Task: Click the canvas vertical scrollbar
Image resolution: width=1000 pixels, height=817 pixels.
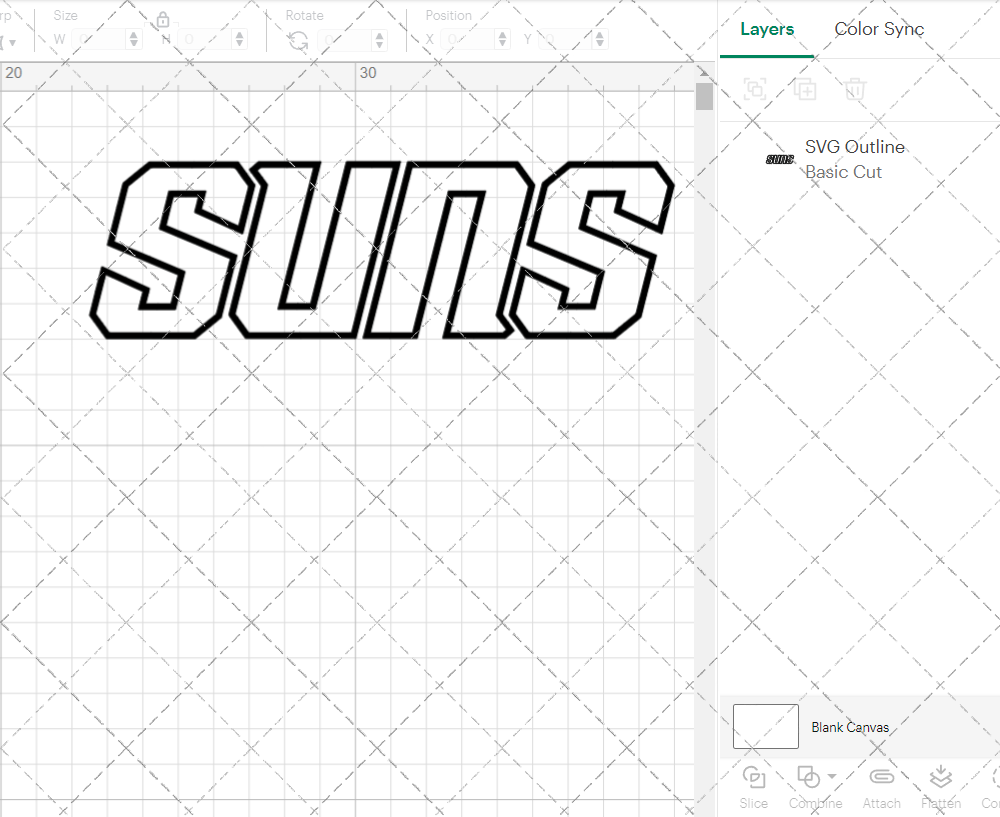Action: coord(704,95)
